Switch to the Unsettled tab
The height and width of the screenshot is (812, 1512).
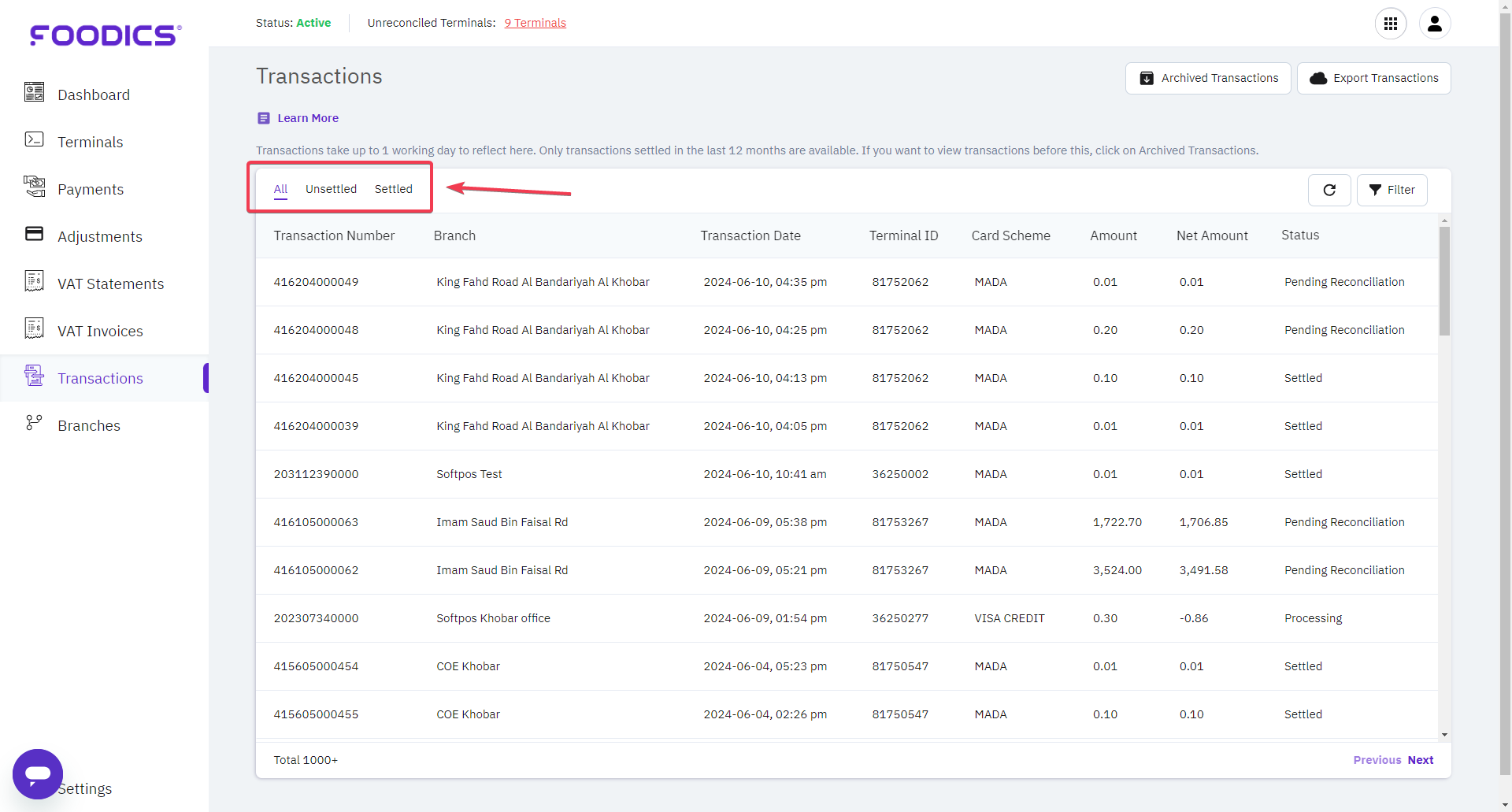click(x=331, y=189)
